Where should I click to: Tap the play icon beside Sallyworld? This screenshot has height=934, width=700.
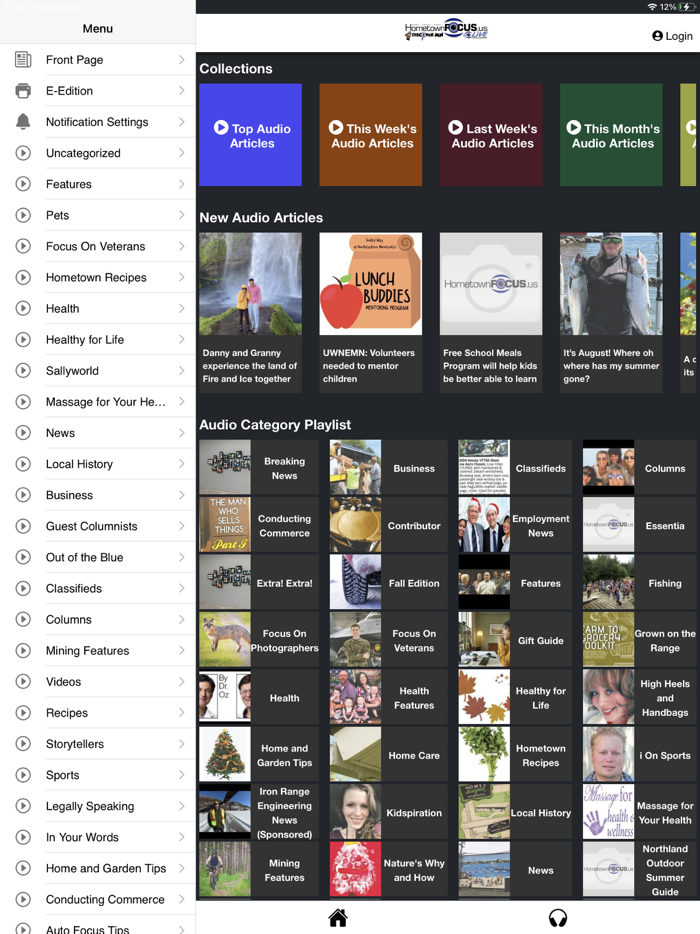tap(23, 371)
